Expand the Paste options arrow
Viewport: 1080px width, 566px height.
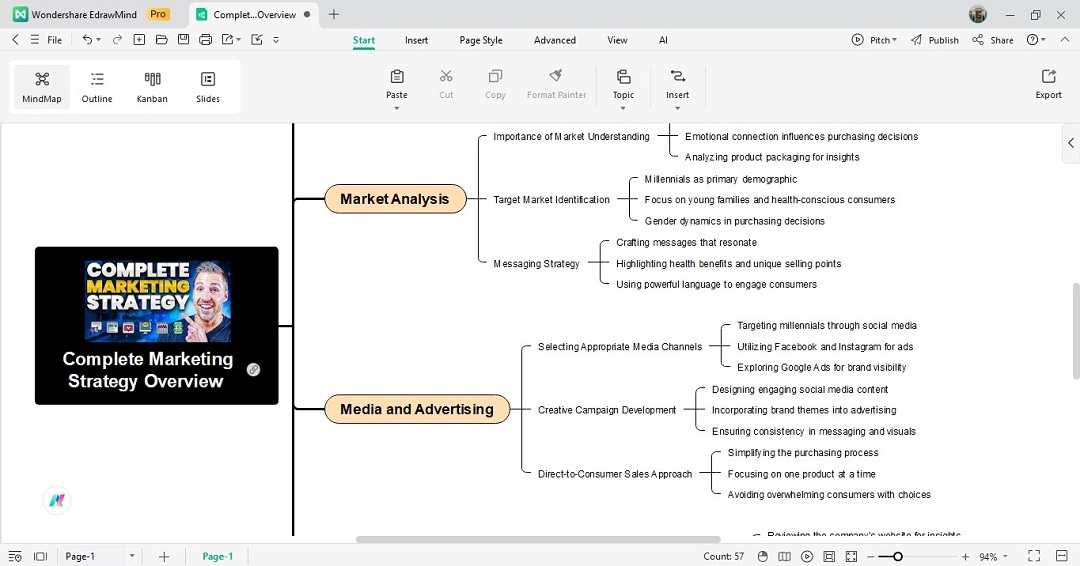point(397,108)
